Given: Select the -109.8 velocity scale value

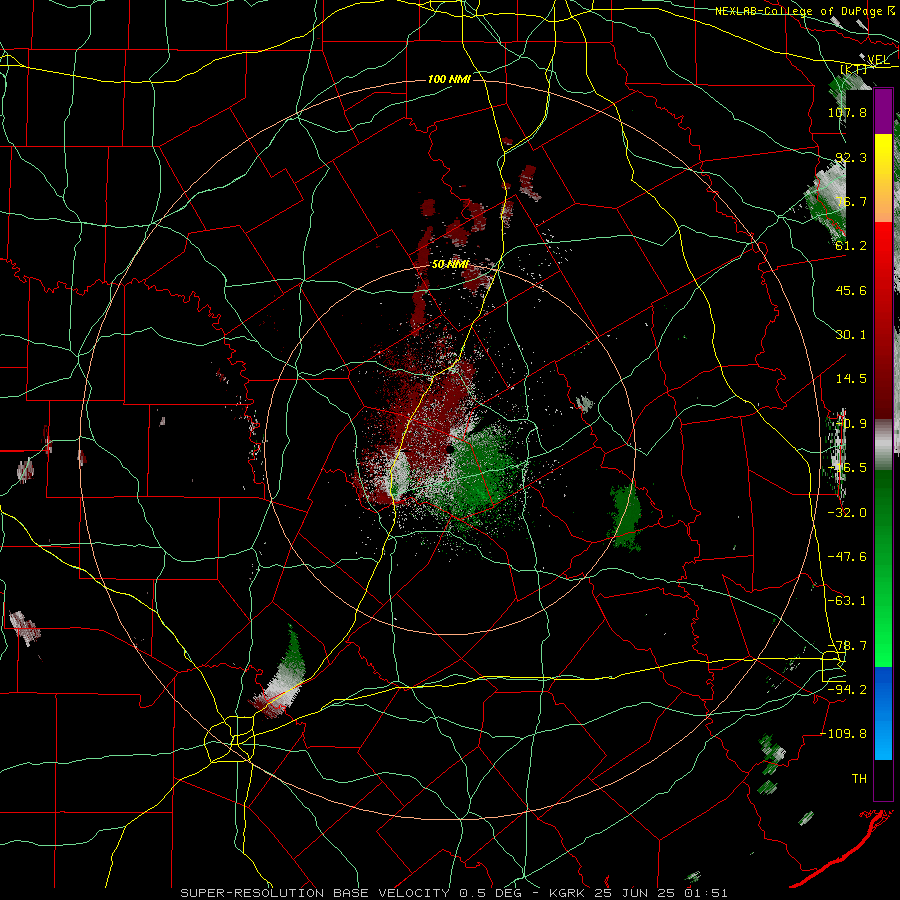Looking at the screenshot, I should (x=844, y=734).
